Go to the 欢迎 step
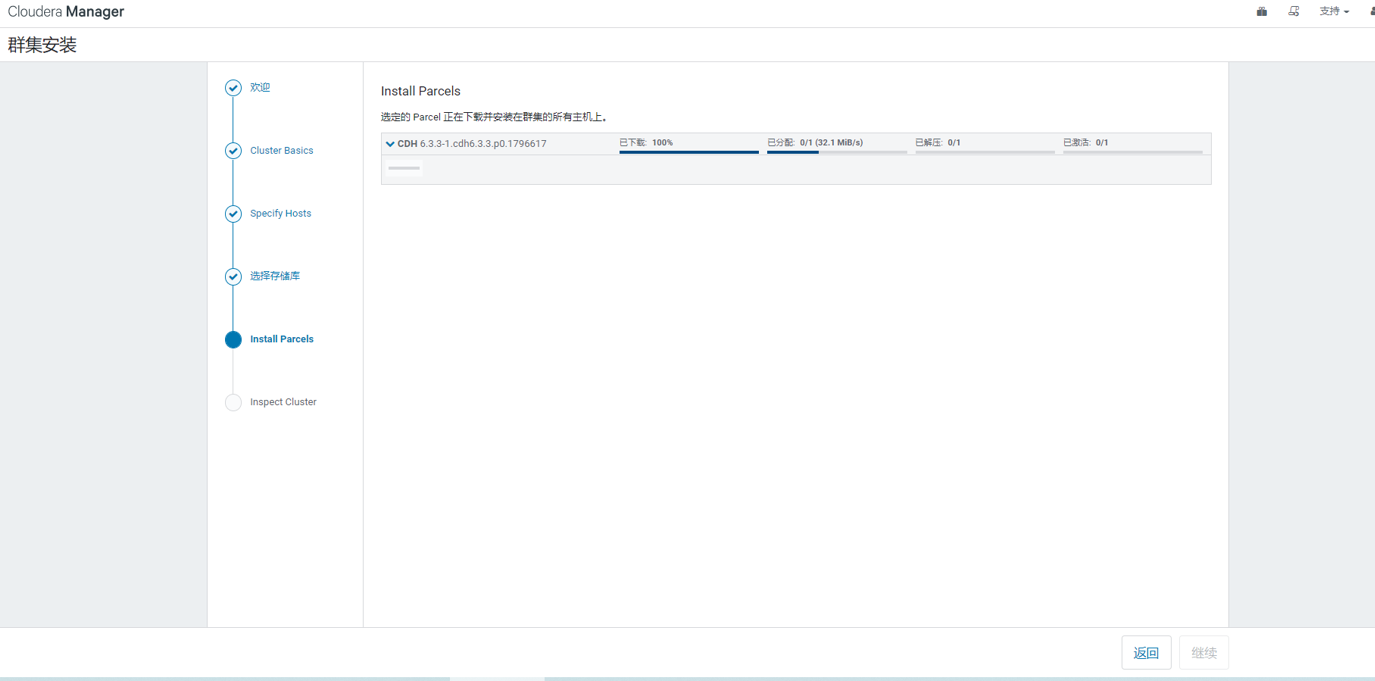Screen dimensions: 1375x681 (x=260, y=88)
